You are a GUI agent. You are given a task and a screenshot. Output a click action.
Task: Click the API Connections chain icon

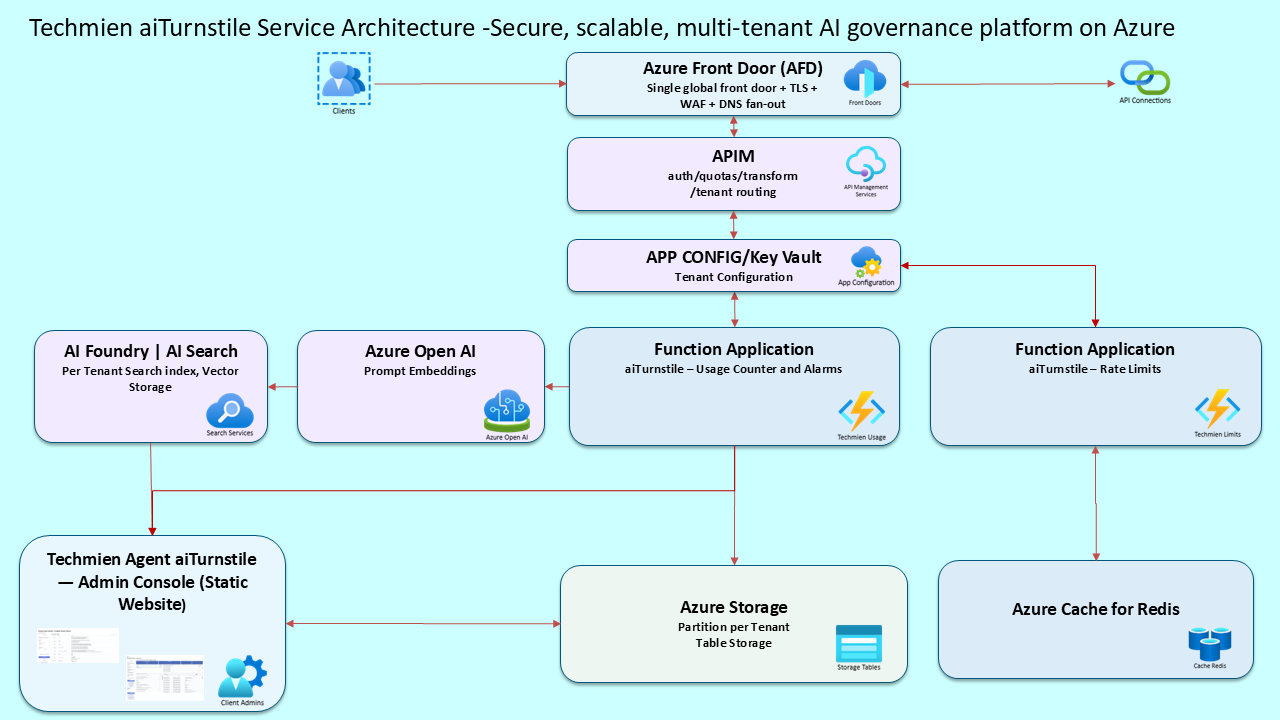coord(1145,77)
